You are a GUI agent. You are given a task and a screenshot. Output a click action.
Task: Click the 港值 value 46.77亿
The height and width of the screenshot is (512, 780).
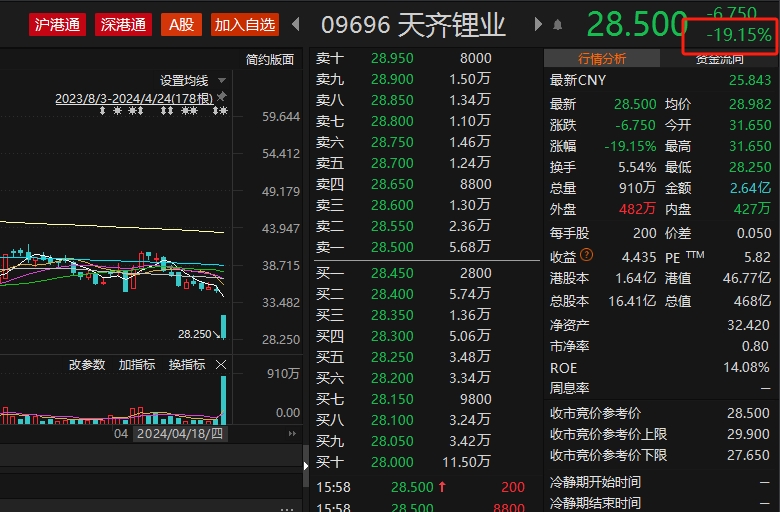click(x=747, y=278)
